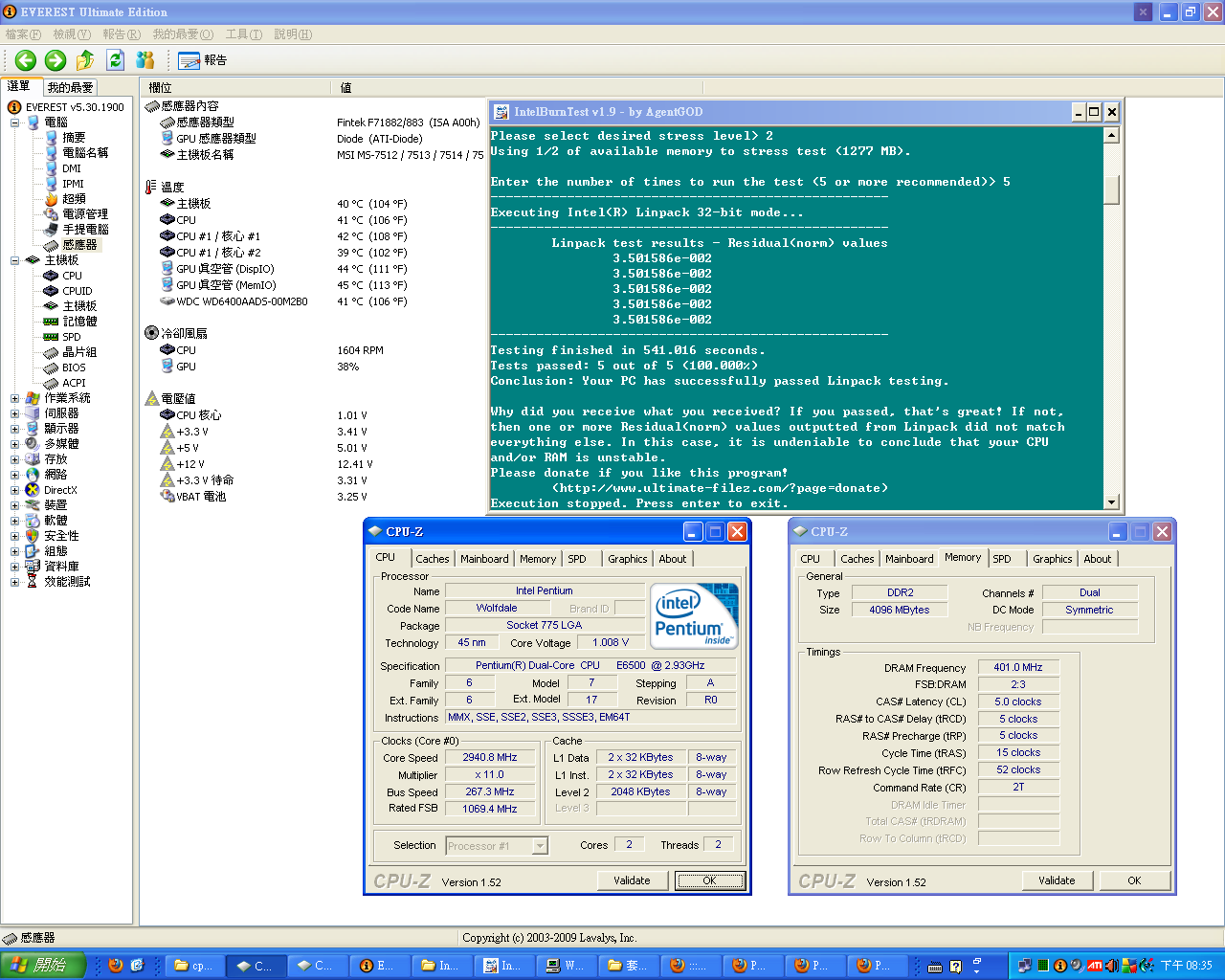Click the ATI tray icon in system tray
Viewport: 1225px width, 980px height.
(1094, 966)
